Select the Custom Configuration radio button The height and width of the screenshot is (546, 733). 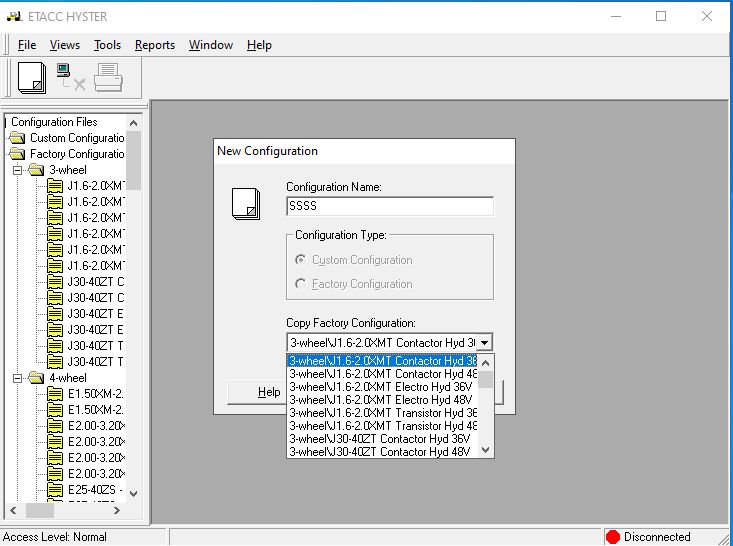[x=301, y=260]
